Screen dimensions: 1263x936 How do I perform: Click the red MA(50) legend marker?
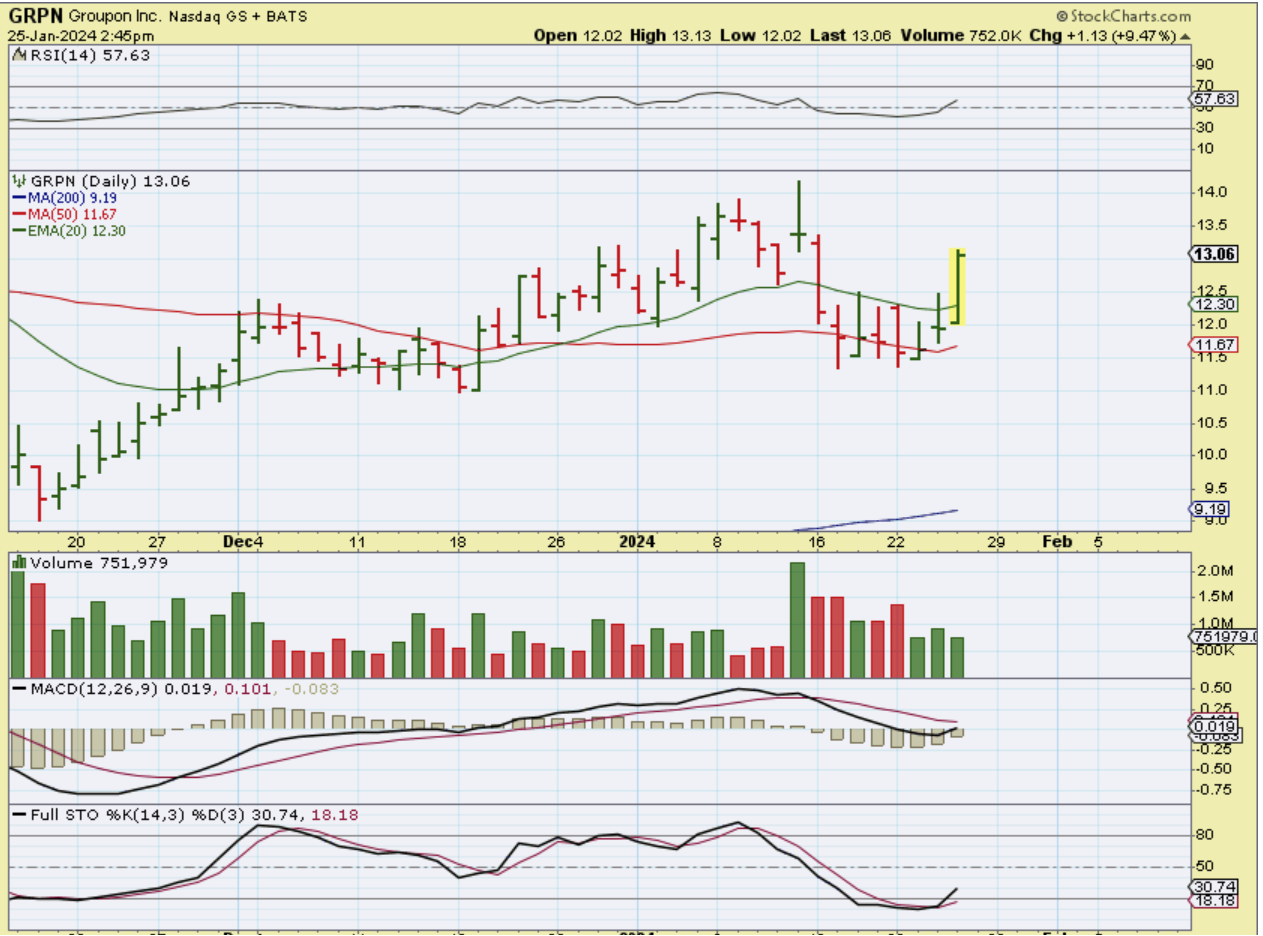click(16, 215)
